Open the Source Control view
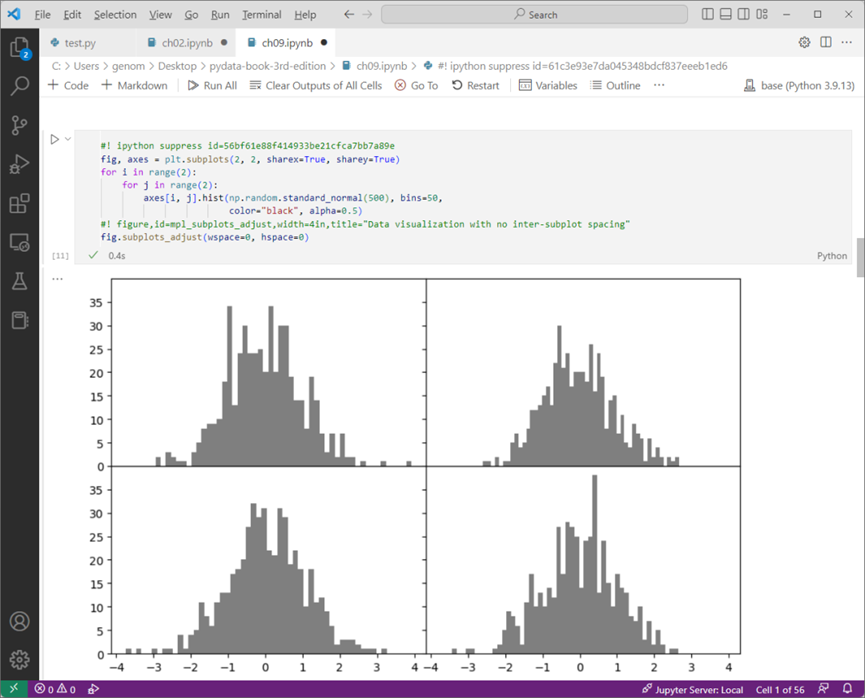865x698 pixels. (x=20, y=125)
